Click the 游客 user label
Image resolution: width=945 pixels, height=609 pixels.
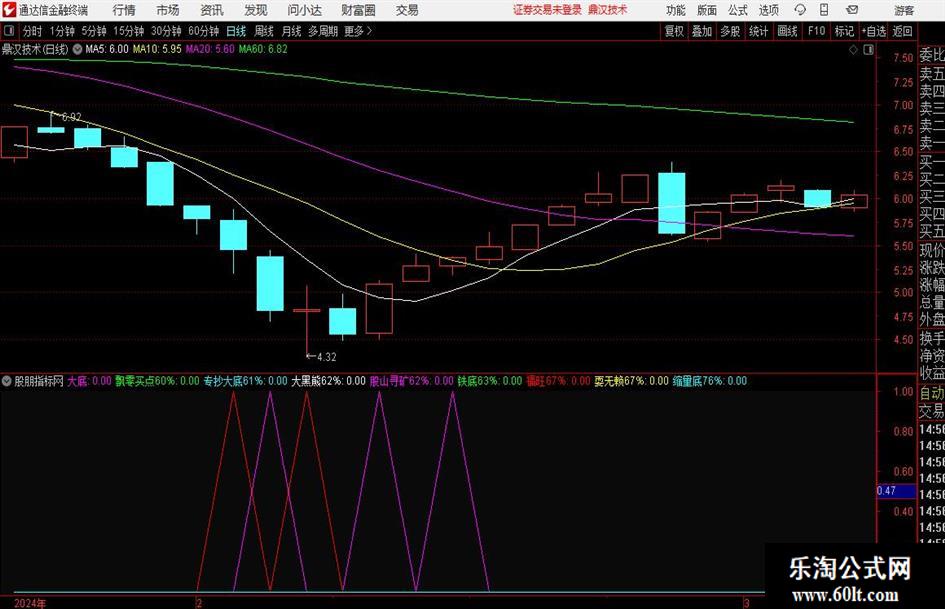(904, 10)
